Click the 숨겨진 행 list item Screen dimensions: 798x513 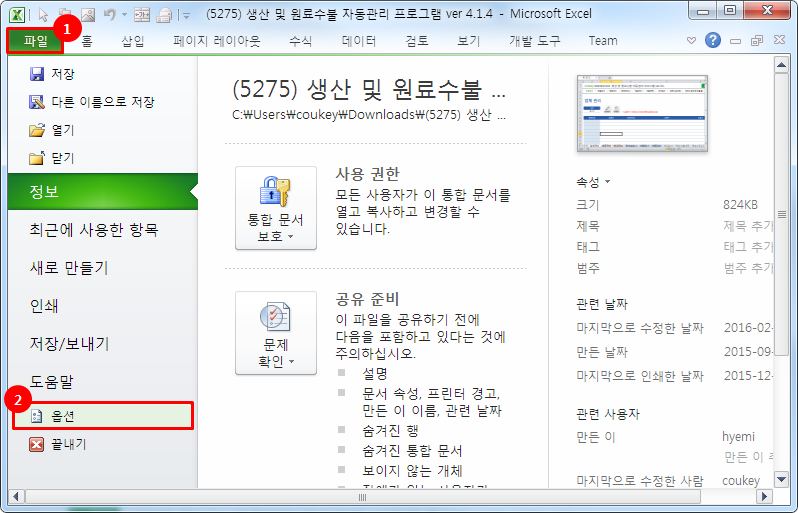[390, 431]
